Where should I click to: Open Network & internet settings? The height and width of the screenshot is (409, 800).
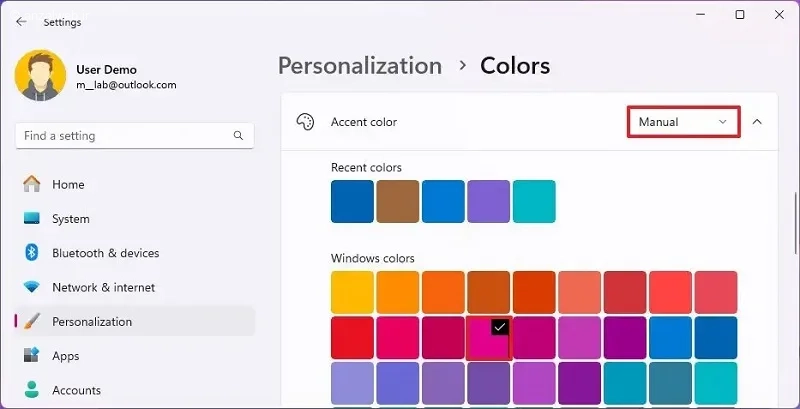point(135,287)
